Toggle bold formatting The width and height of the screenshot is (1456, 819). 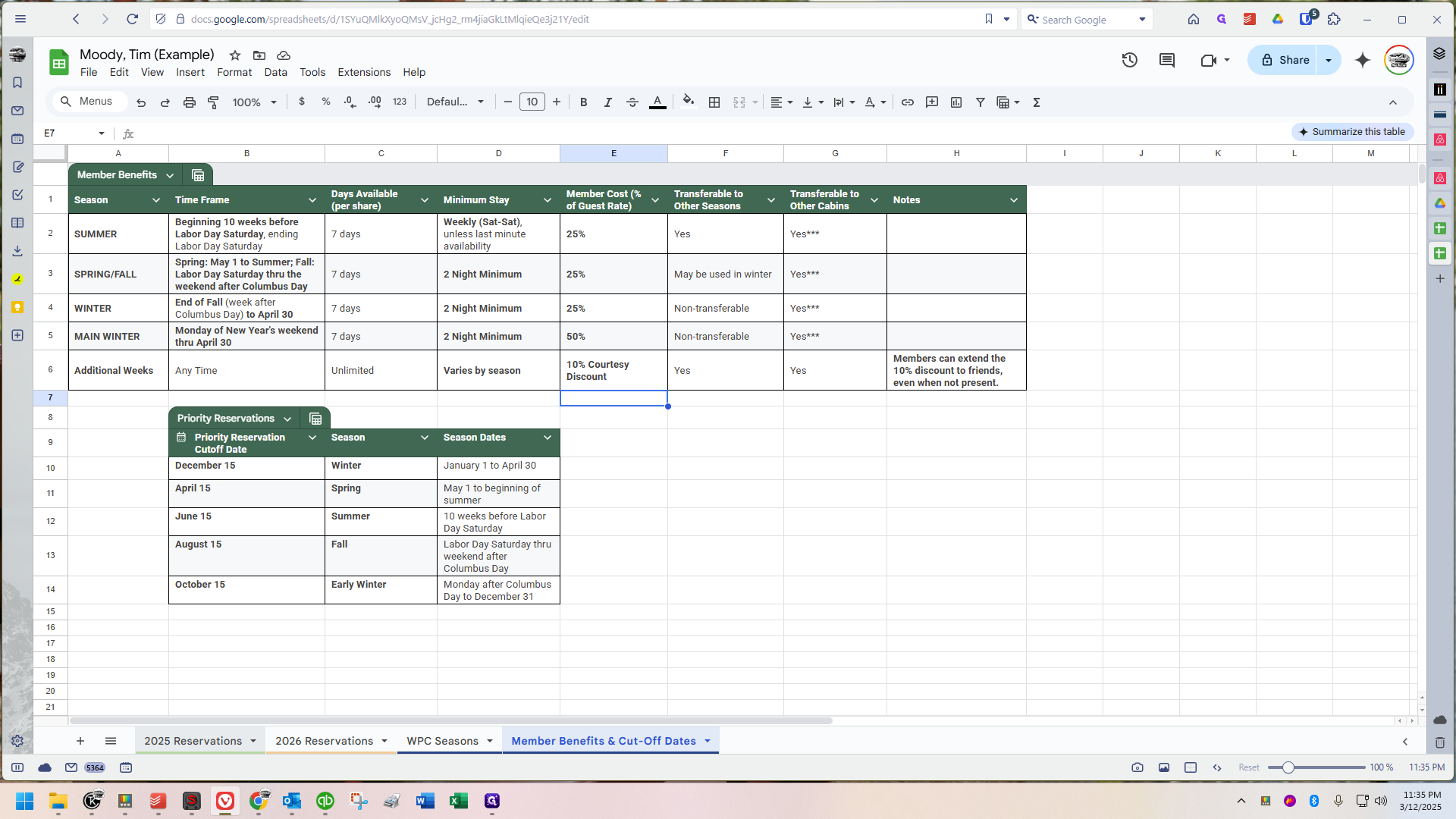[x=583, y=102]
